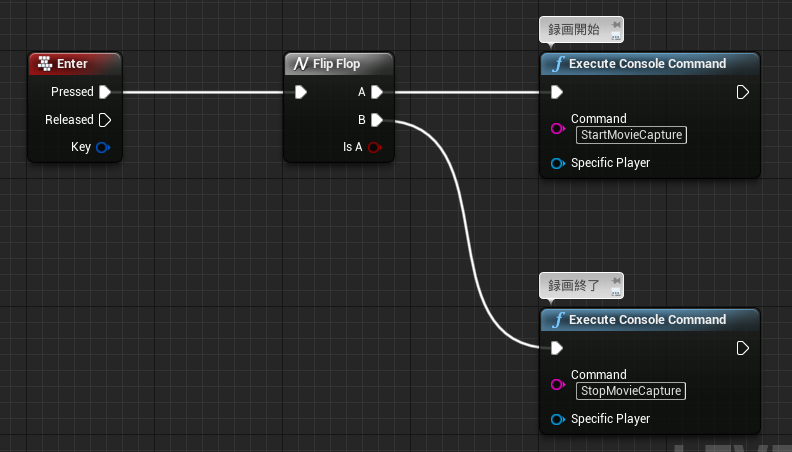
Task: Click the magenta Command pin on StartMovieCapture node
Action: point(557,128)
